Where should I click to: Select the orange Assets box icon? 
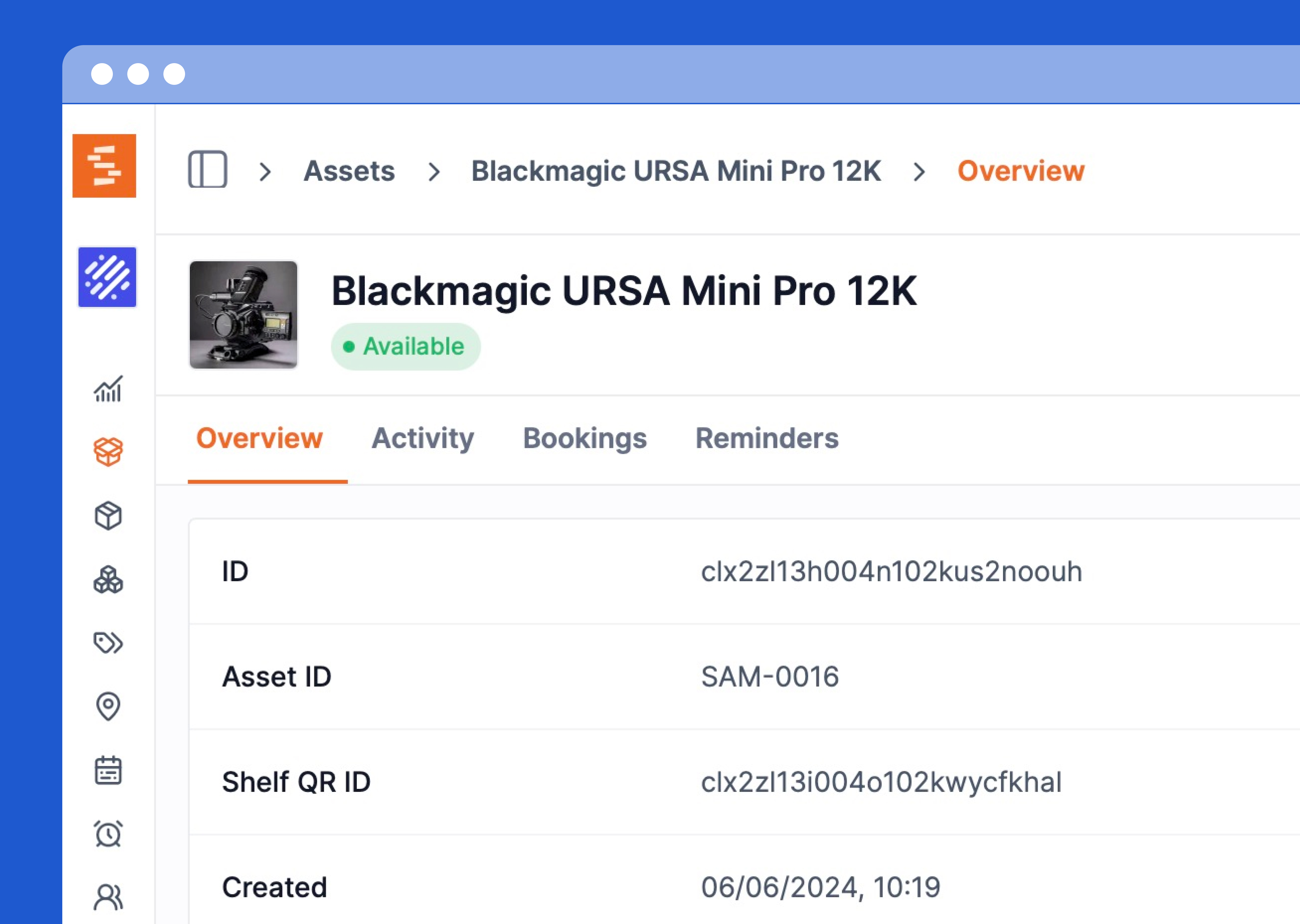click(x=108, y=452)
